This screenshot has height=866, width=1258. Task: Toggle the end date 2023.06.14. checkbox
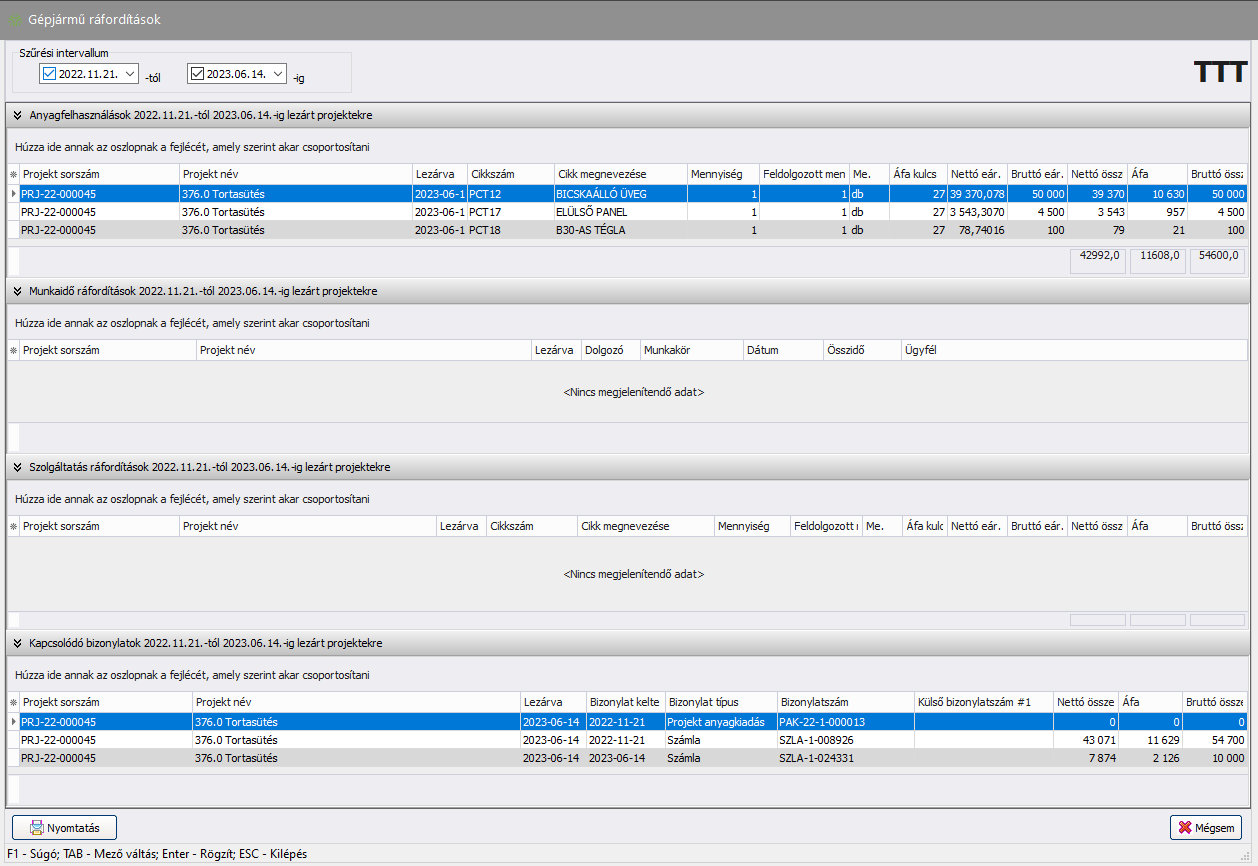click(x=197, y=74)
